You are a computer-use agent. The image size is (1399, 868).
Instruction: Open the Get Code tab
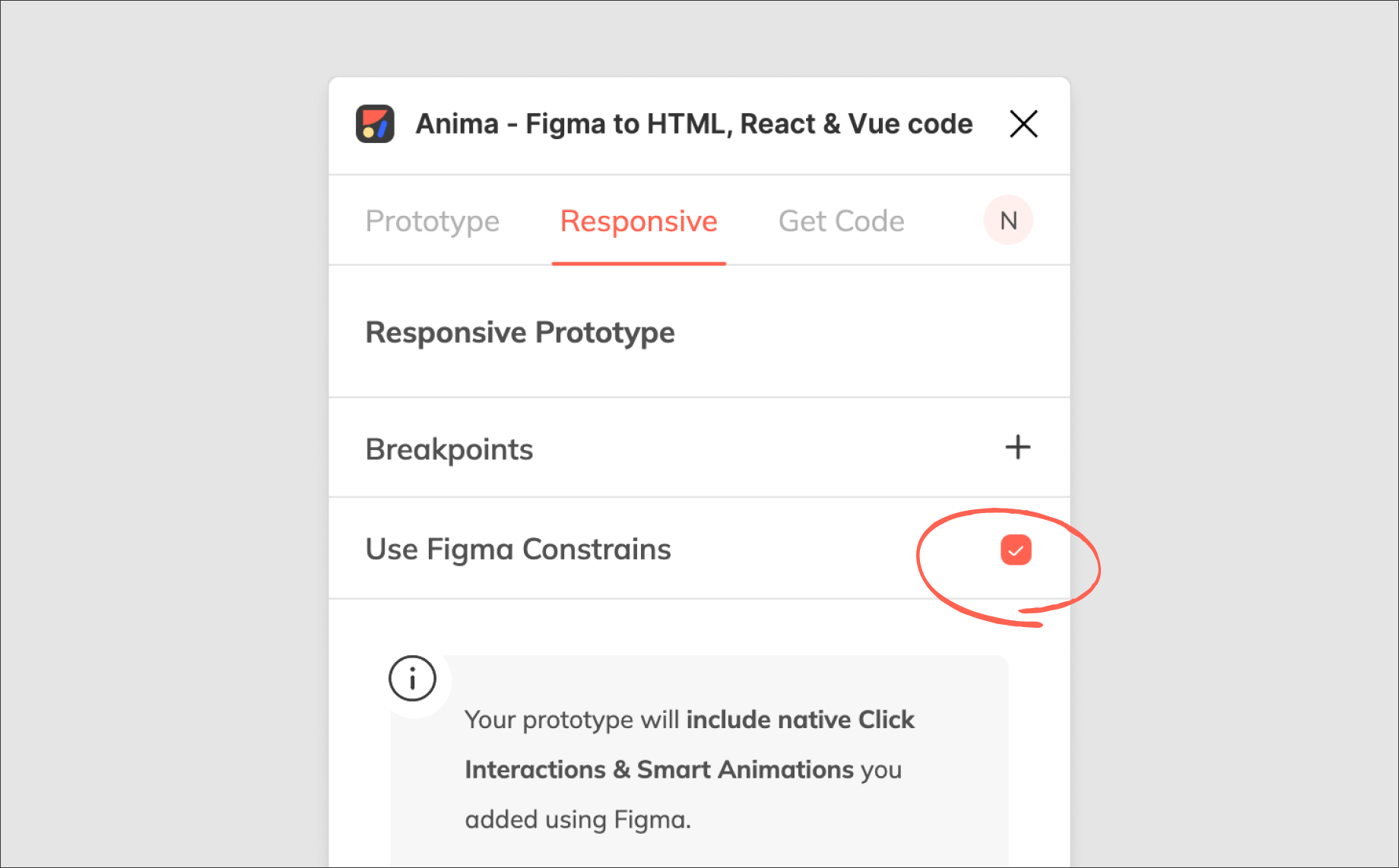[x=841, y=221]
